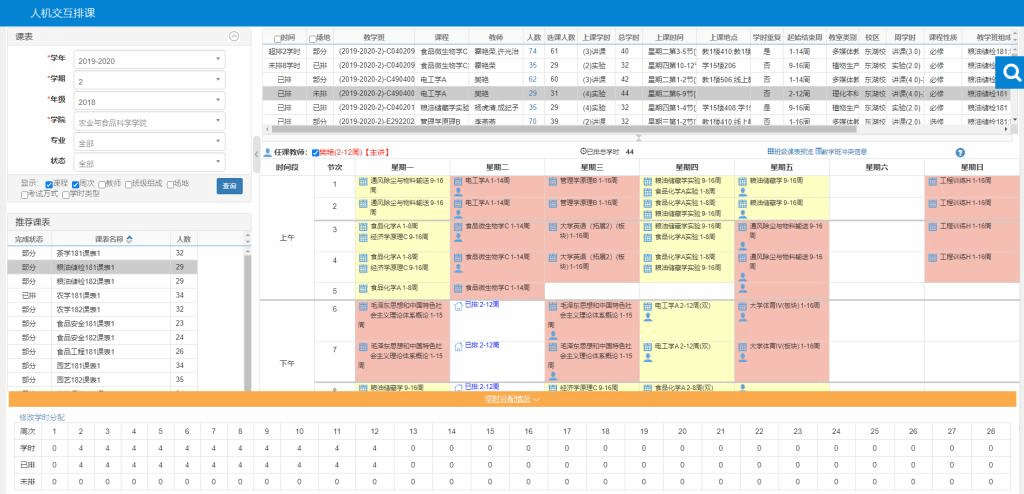Click calendar icon of 食品化学A, Monday period 5

pos(363,288)
